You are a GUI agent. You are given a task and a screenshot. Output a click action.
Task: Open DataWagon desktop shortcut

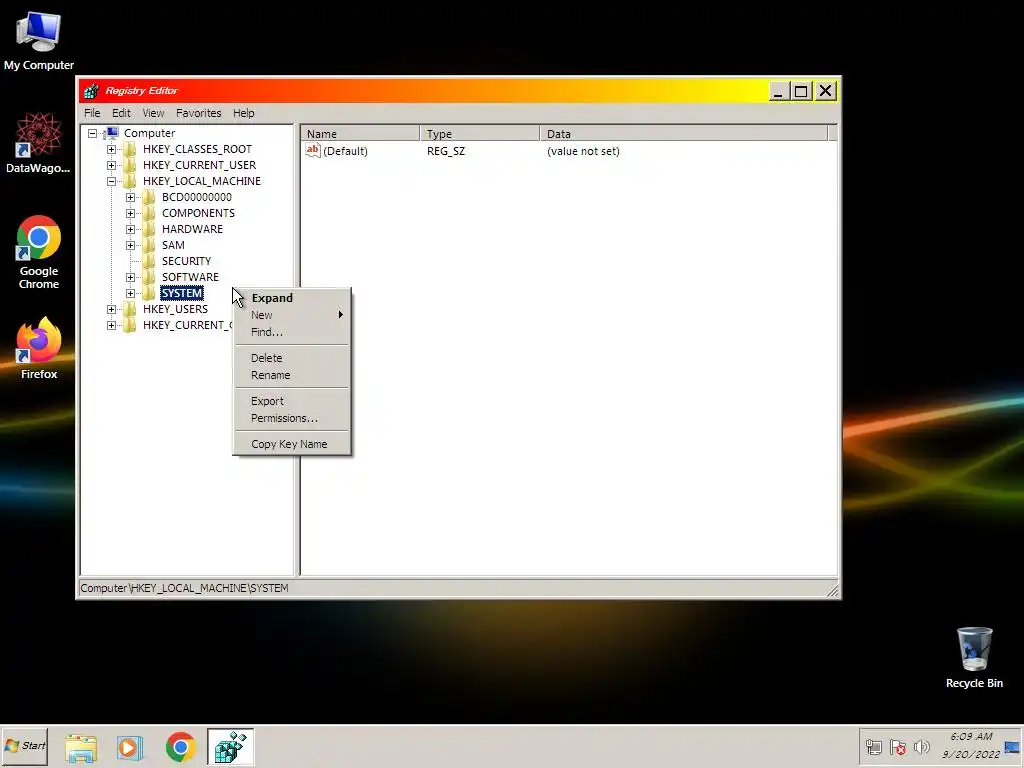point(39,143)
